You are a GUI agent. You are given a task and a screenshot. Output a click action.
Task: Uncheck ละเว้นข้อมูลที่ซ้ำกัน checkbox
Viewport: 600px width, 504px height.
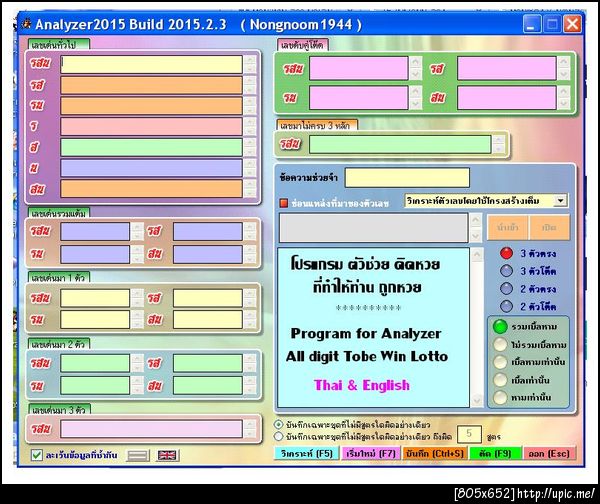coord(37,455)
